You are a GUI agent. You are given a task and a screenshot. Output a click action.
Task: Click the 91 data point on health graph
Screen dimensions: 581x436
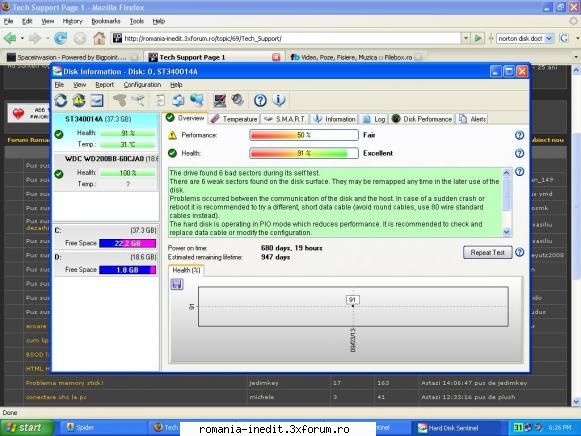(x=353, y=306)
